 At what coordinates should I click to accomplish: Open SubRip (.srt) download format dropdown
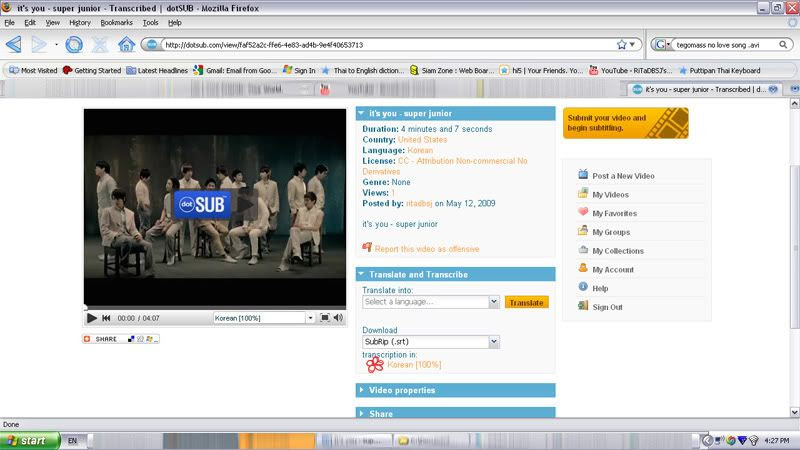tap(431, 342)
